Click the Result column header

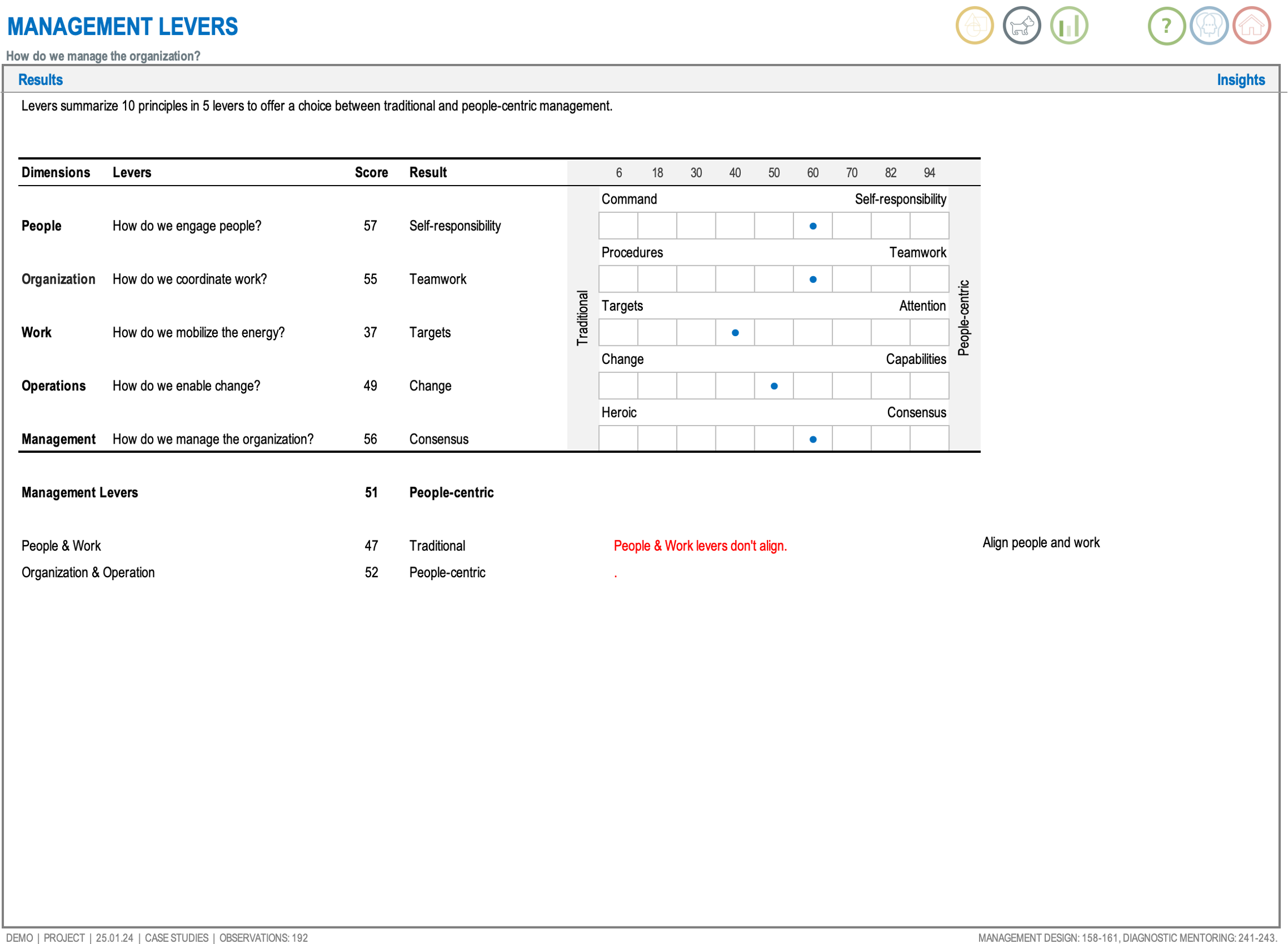pos(428,173)
